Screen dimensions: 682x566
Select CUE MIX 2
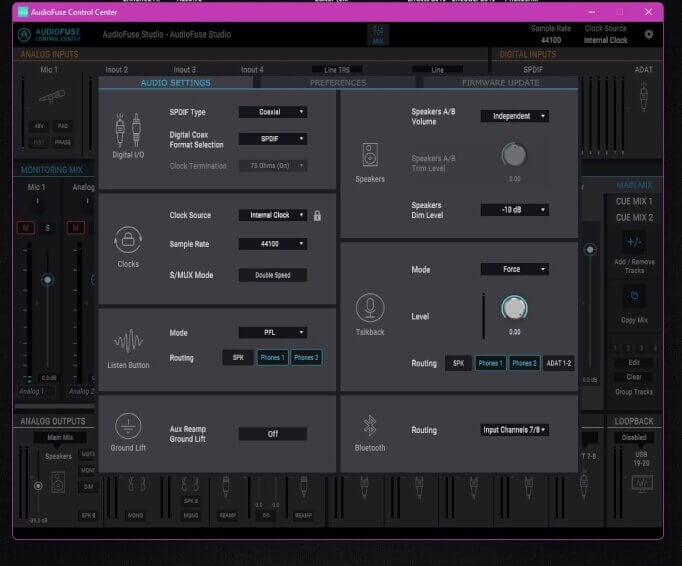tap(634, 218)
